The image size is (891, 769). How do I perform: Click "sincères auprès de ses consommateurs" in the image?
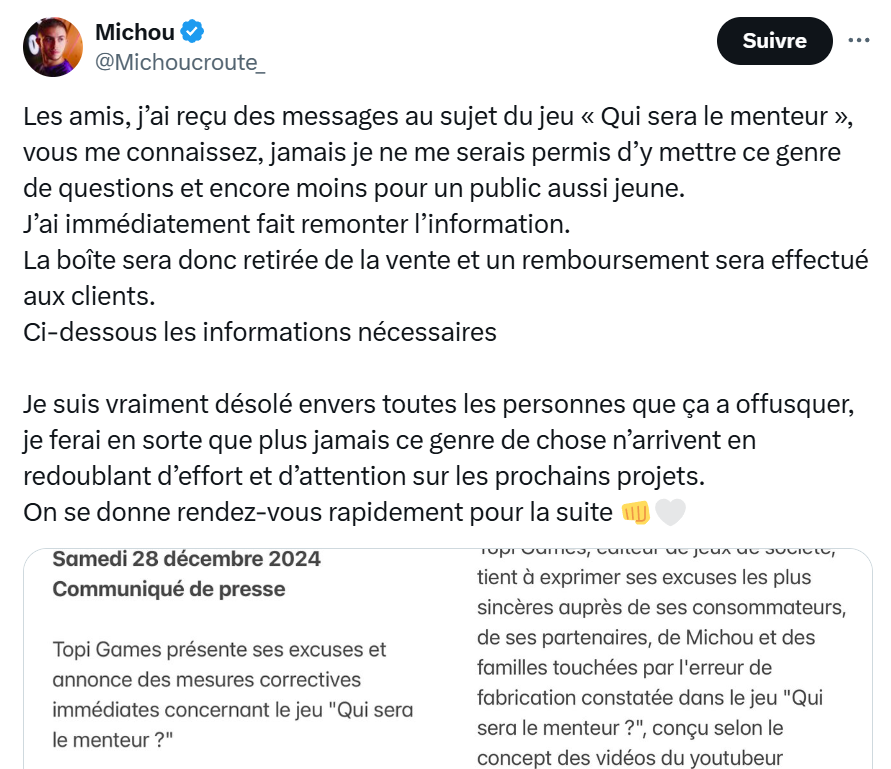tap(661, 607)
